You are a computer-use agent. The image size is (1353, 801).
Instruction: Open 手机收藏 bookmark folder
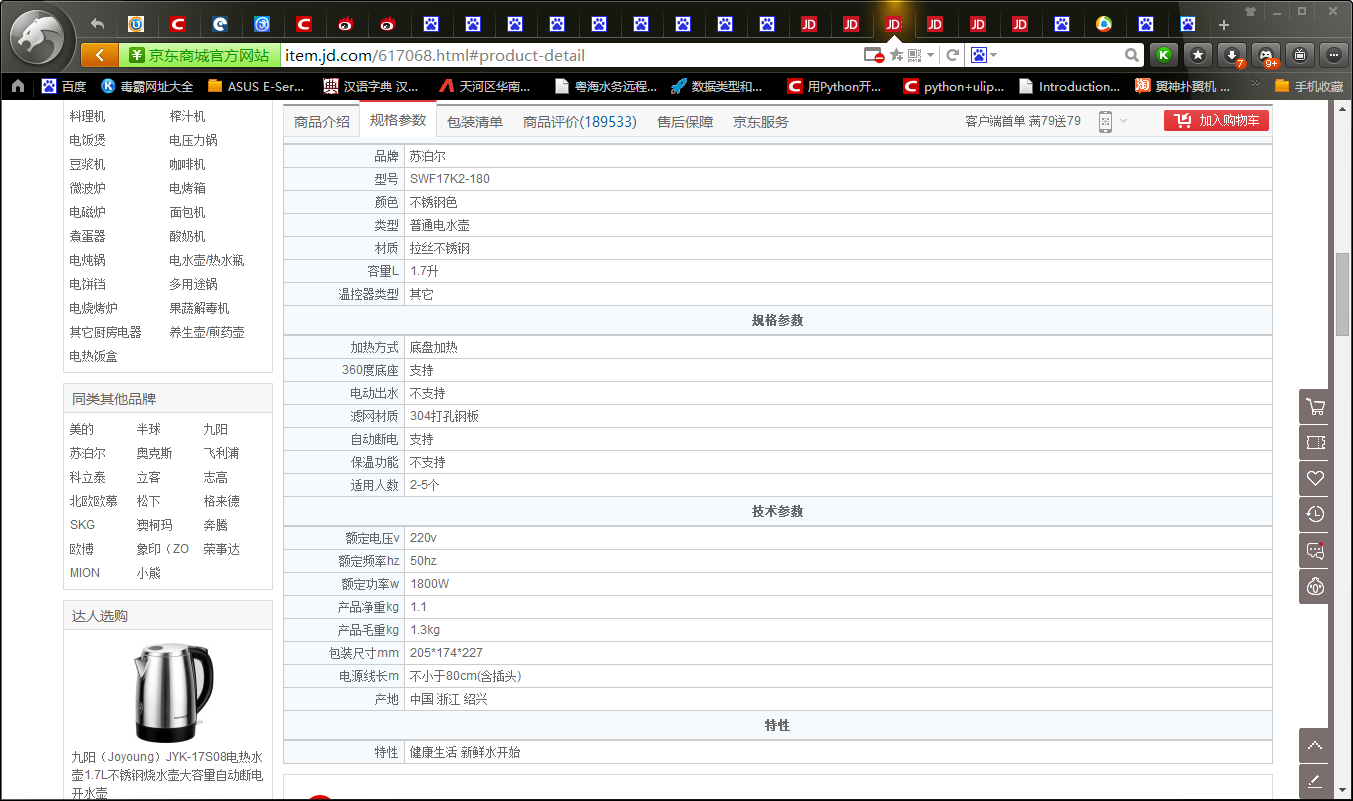1309,86
